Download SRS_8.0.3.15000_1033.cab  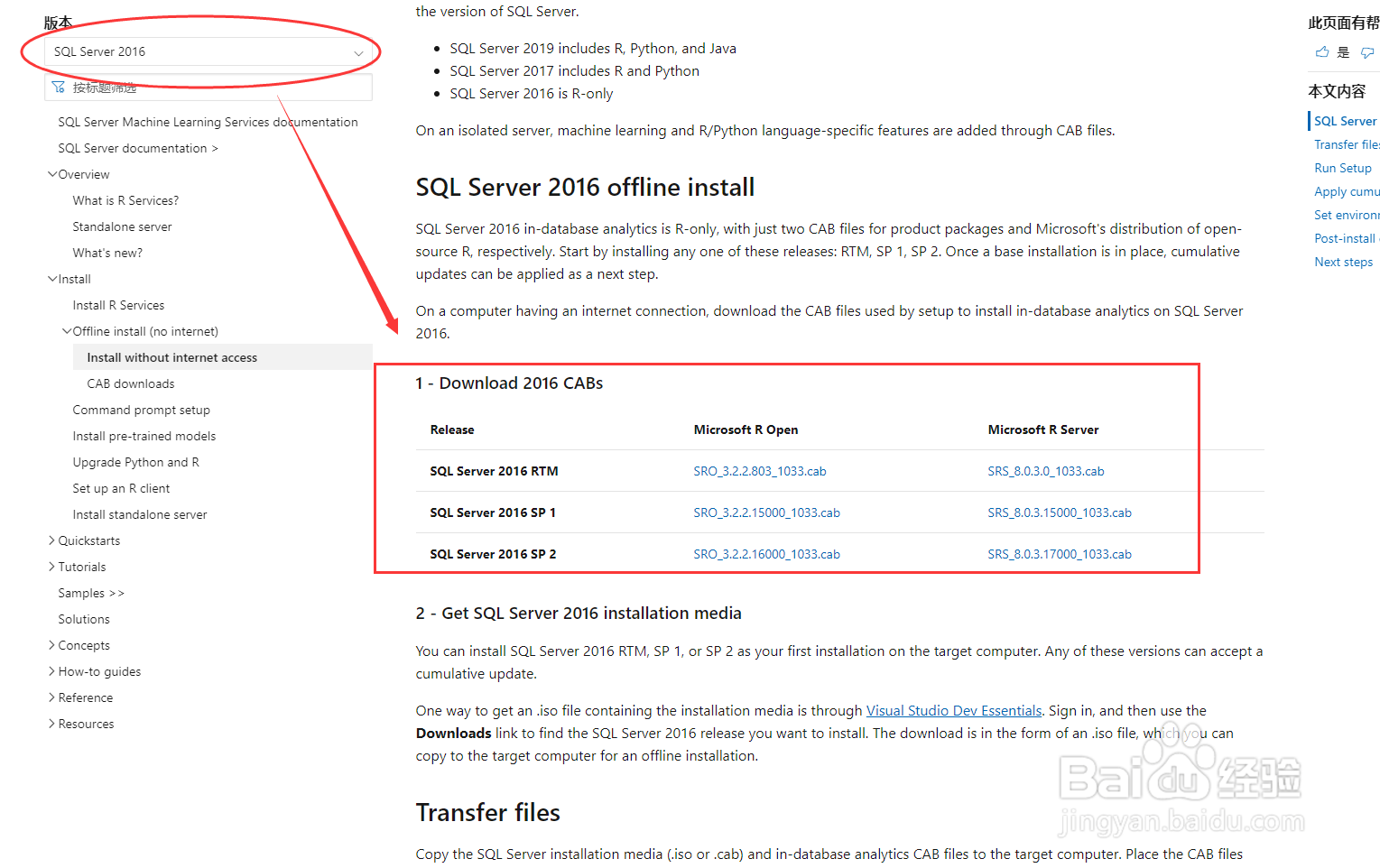tap(1060, 512)
